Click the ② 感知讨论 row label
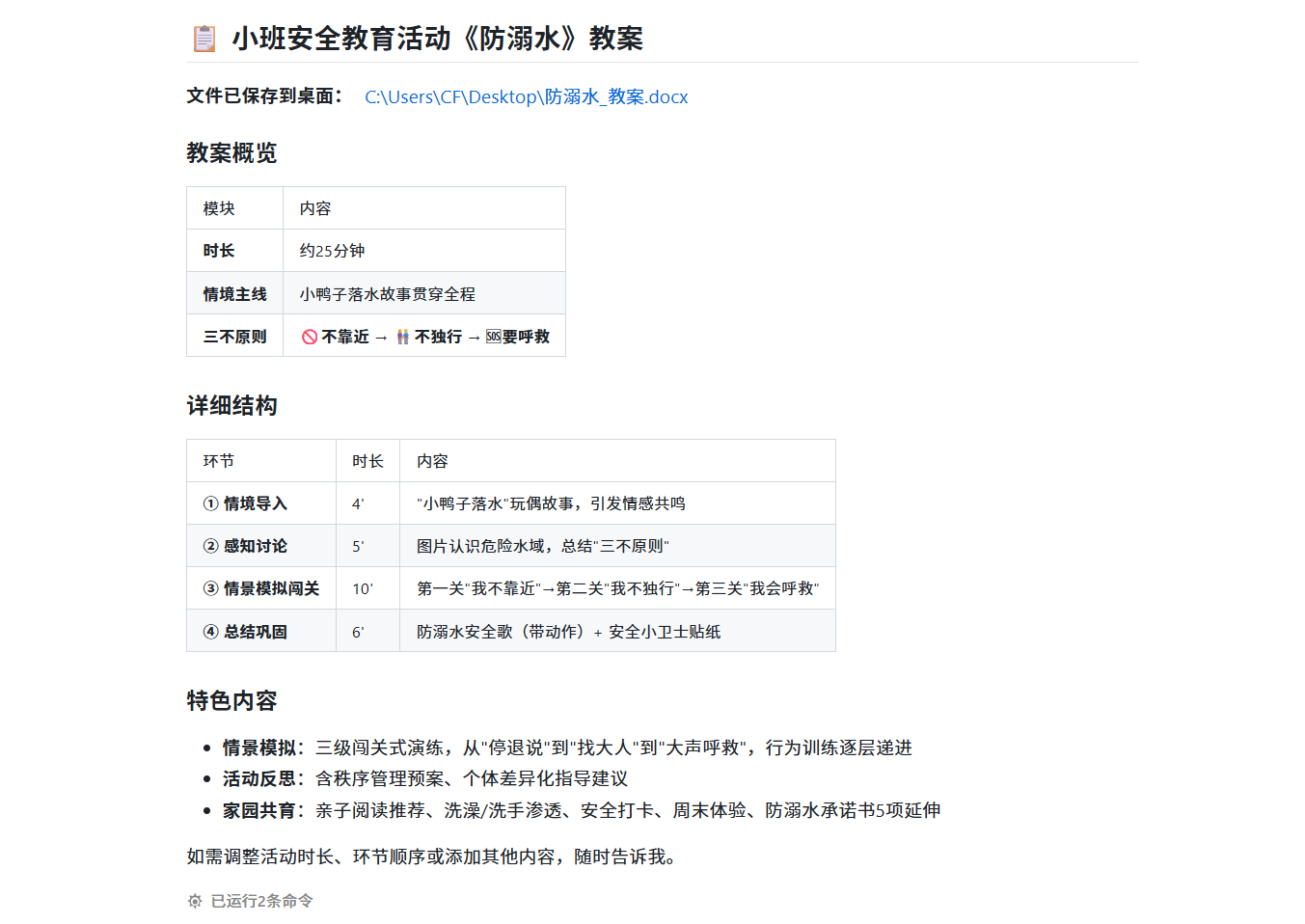 261,546
